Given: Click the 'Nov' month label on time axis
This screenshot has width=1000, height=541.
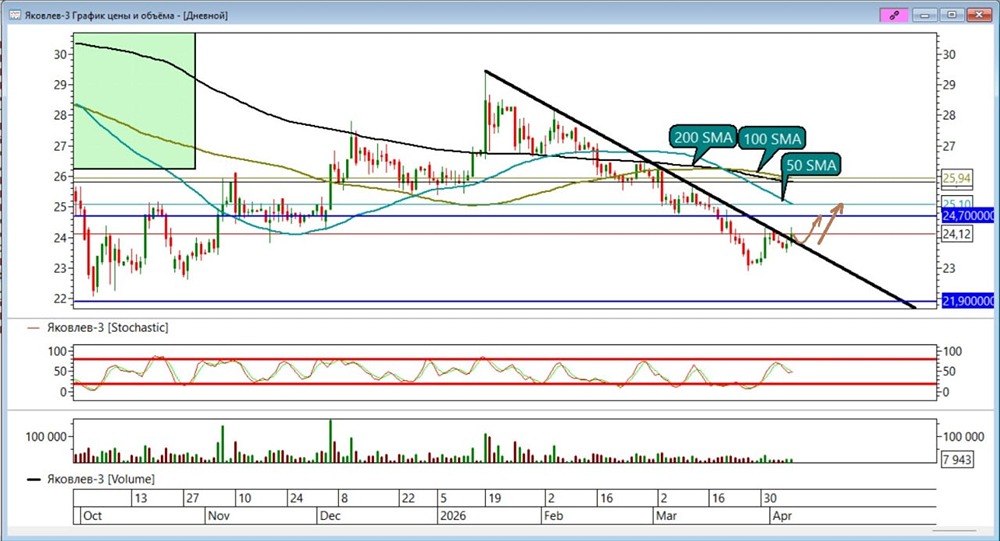Looking at the screenshot, I should [x=218, y=515].
